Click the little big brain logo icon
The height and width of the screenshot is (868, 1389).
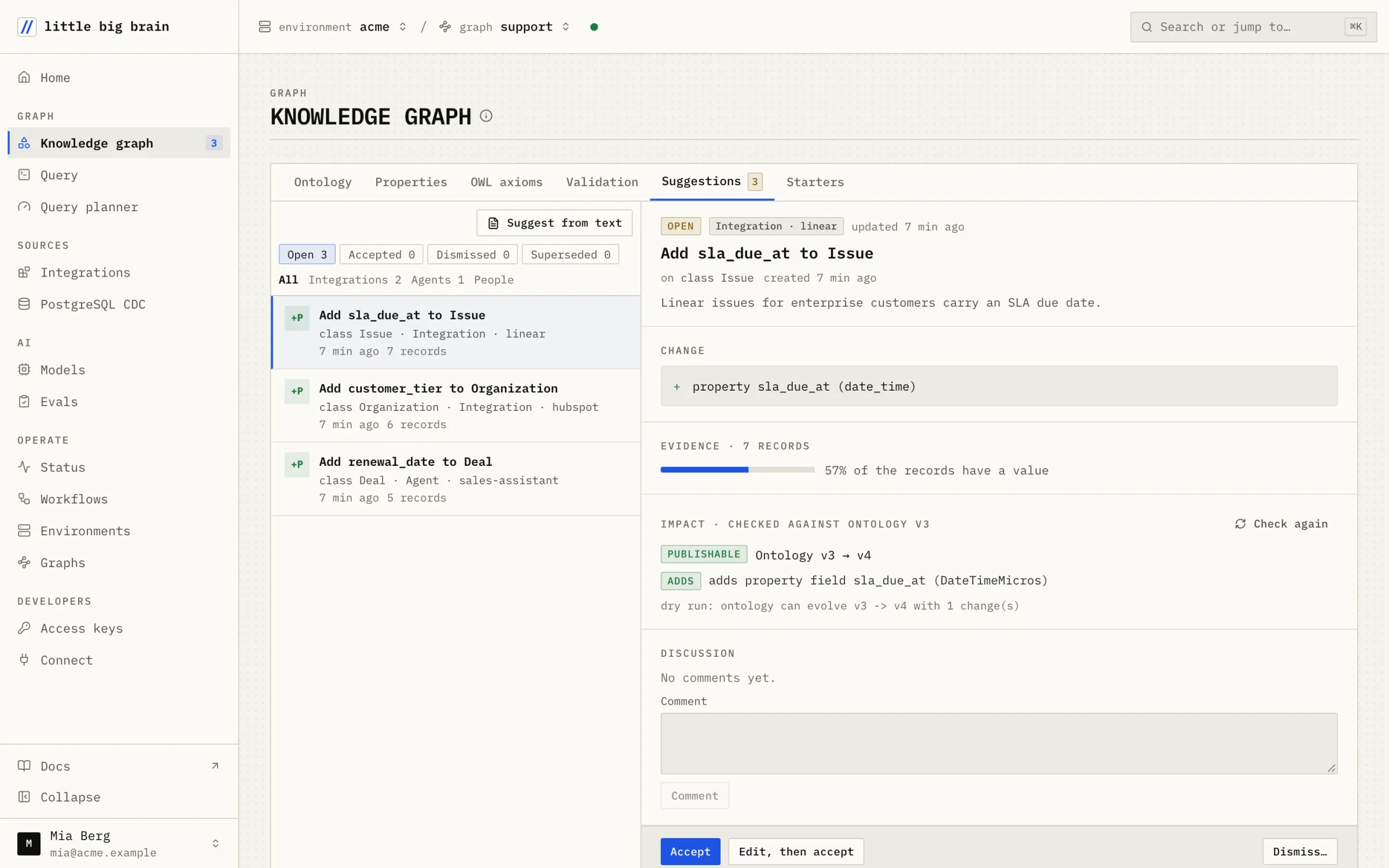pos(27,27)
